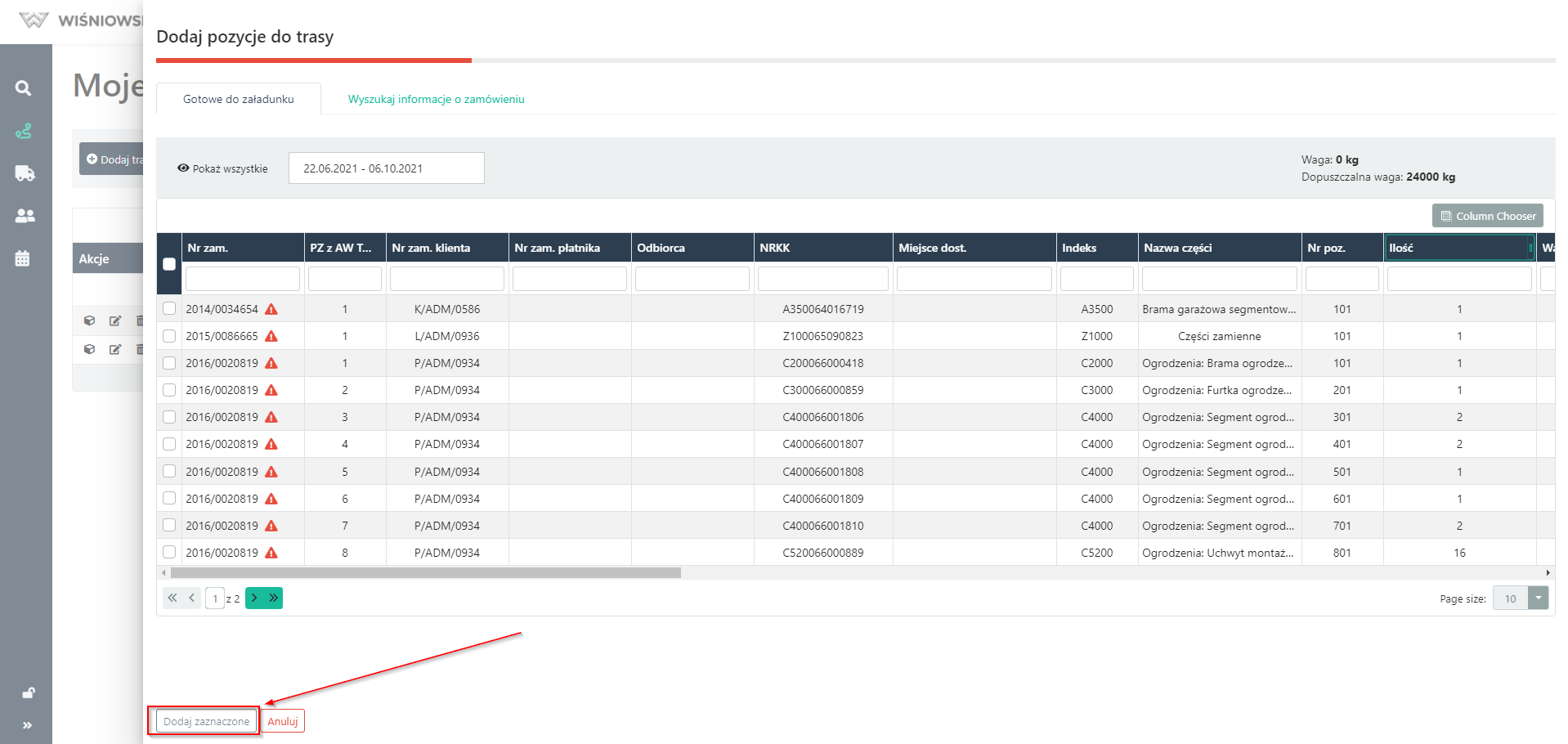Open the truck vehicles icon in sidebar

[x=25, y=173]
